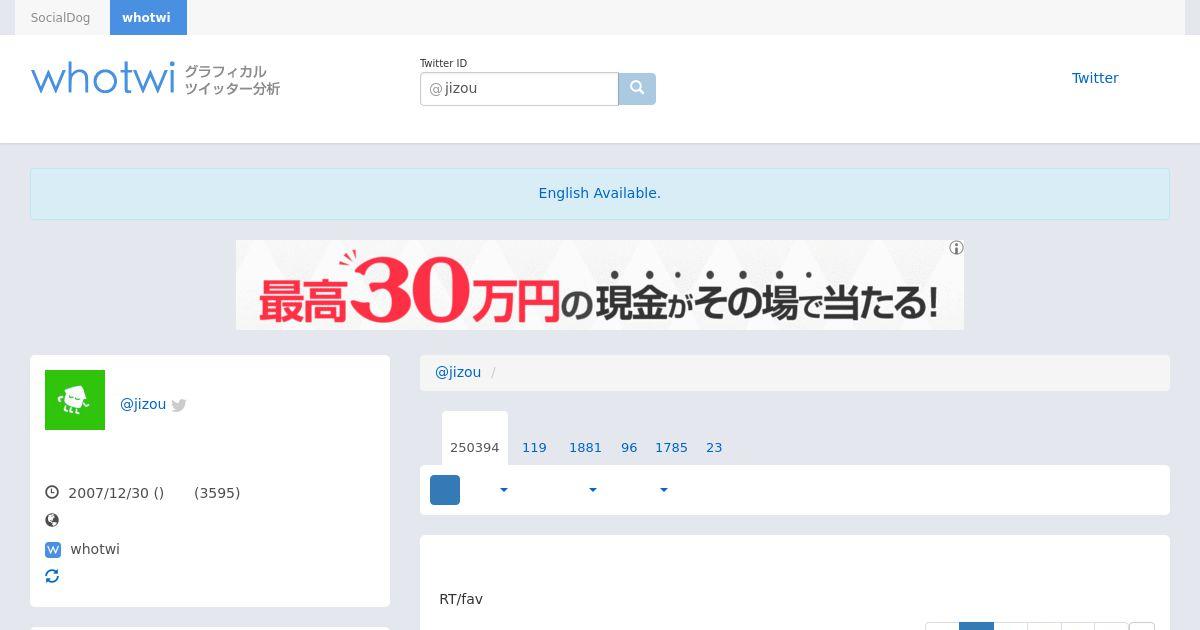Click the clock icon beside 2007/12/30
Viewport: 1200px width, 630px height.
[52, 492]
